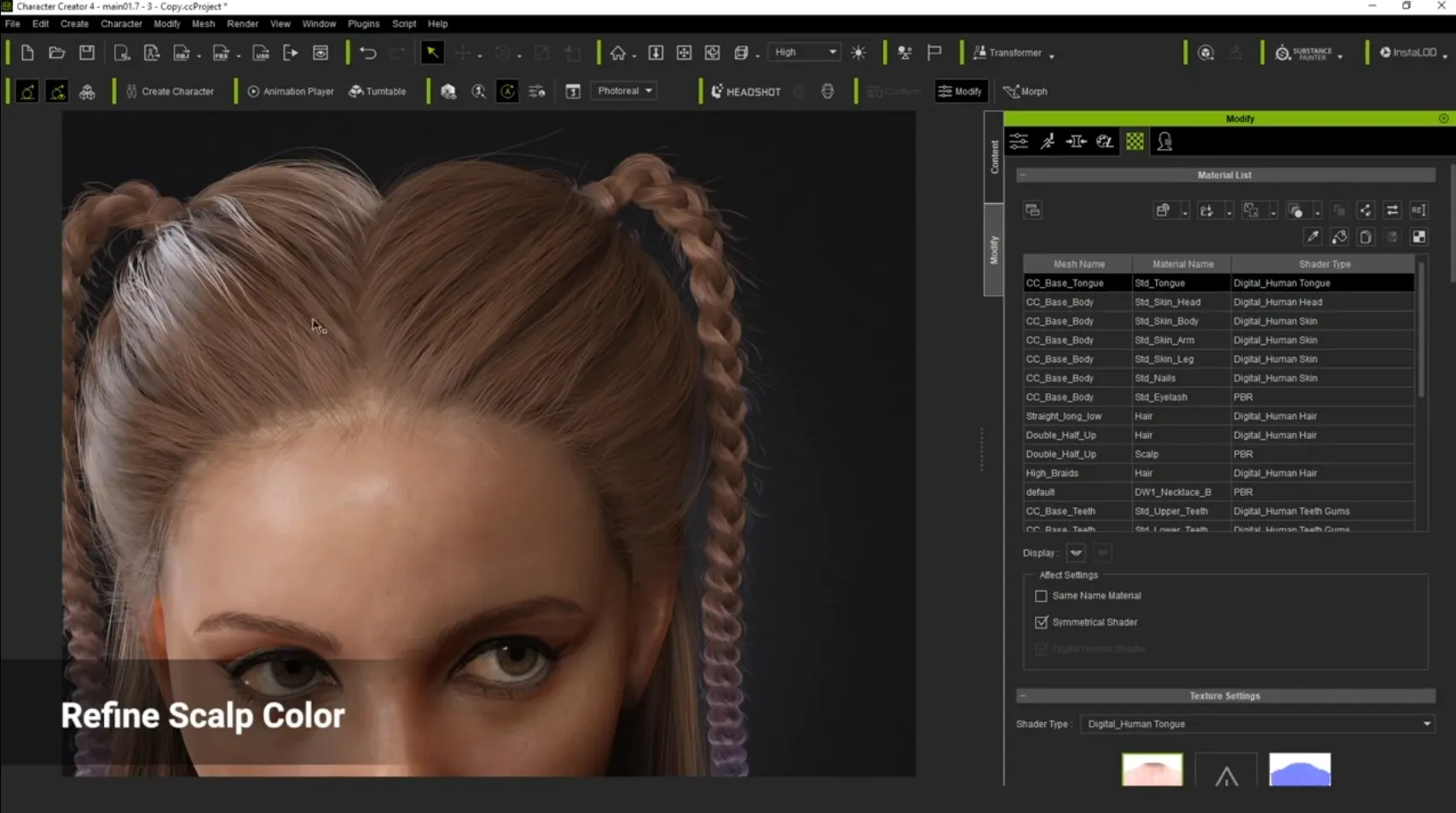Launch the Animation Player
1456x813 pixels.
click(291, 91)
